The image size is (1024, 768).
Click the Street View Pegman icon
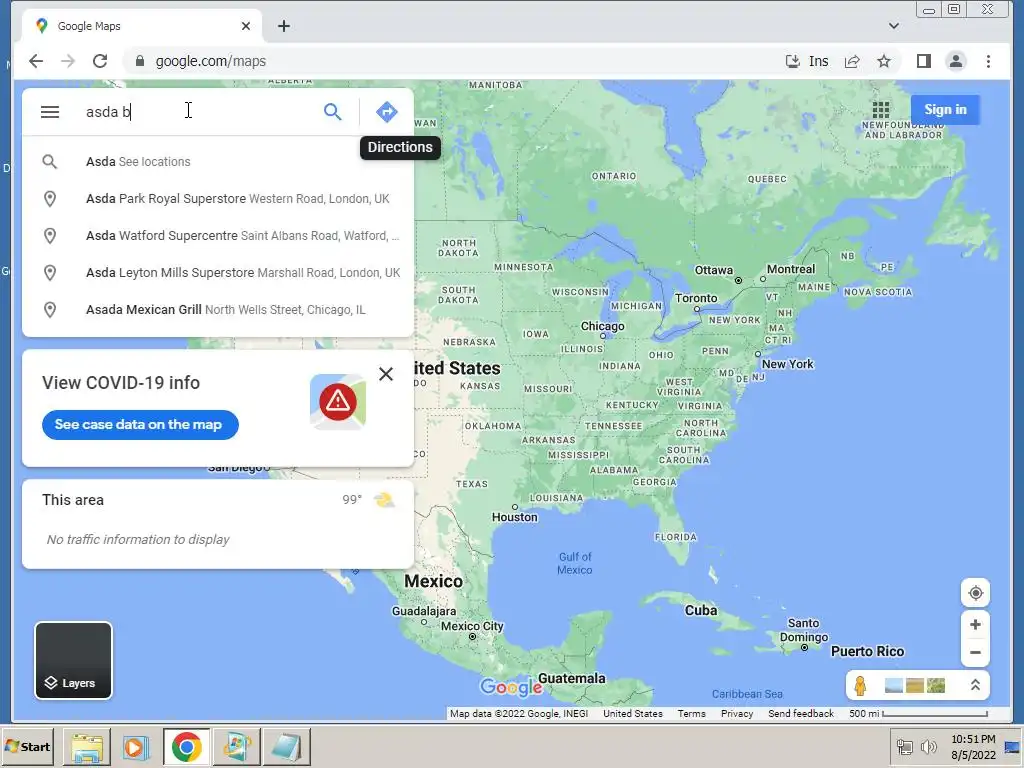[860, 686]
